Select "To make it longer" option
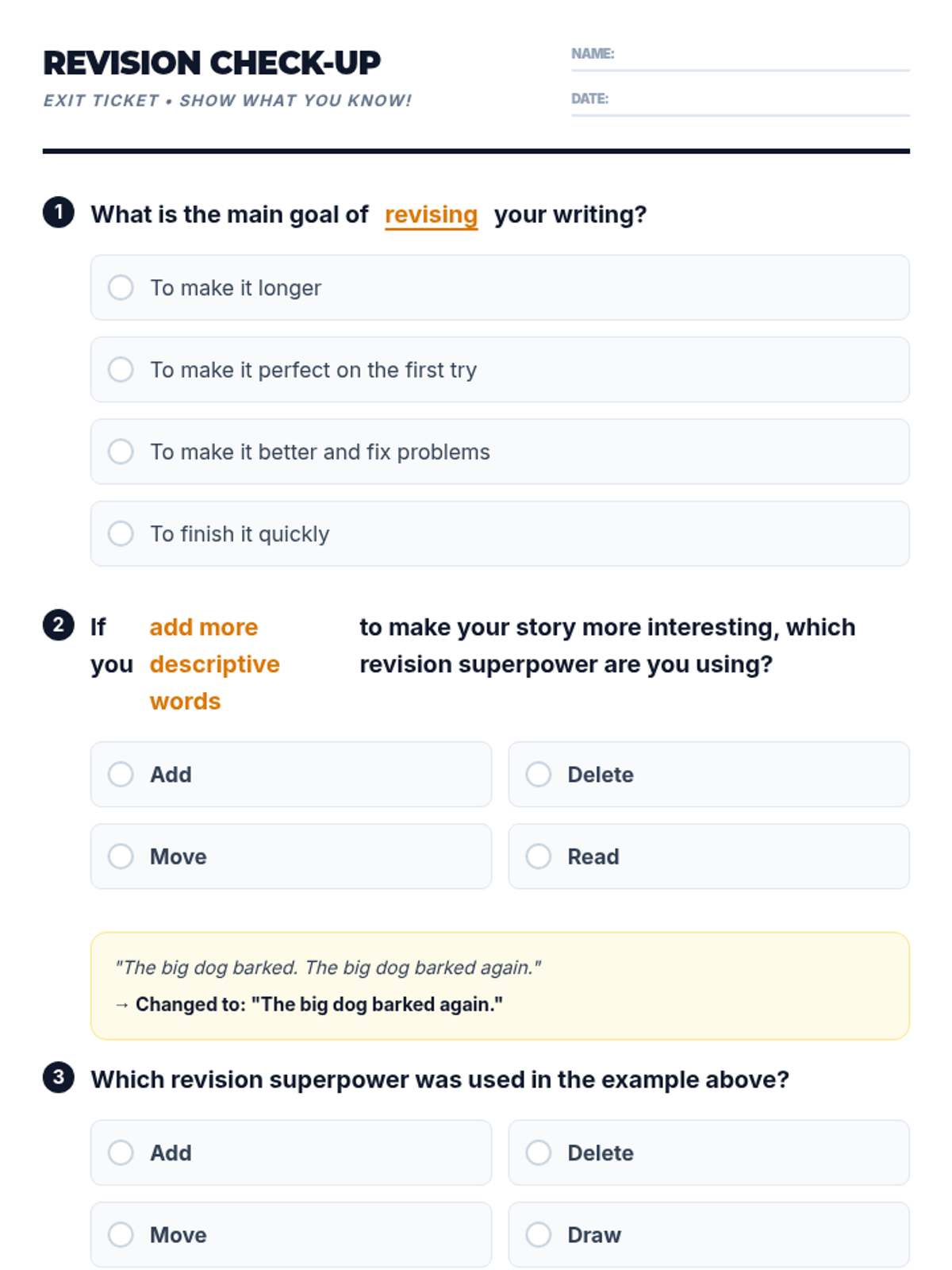 pos(121,287)
